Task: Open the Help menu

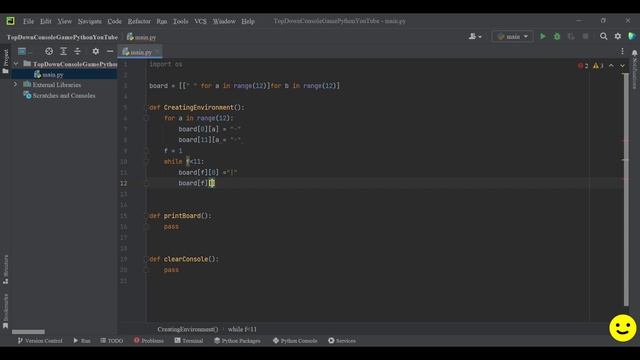Action: click(248, 21)
